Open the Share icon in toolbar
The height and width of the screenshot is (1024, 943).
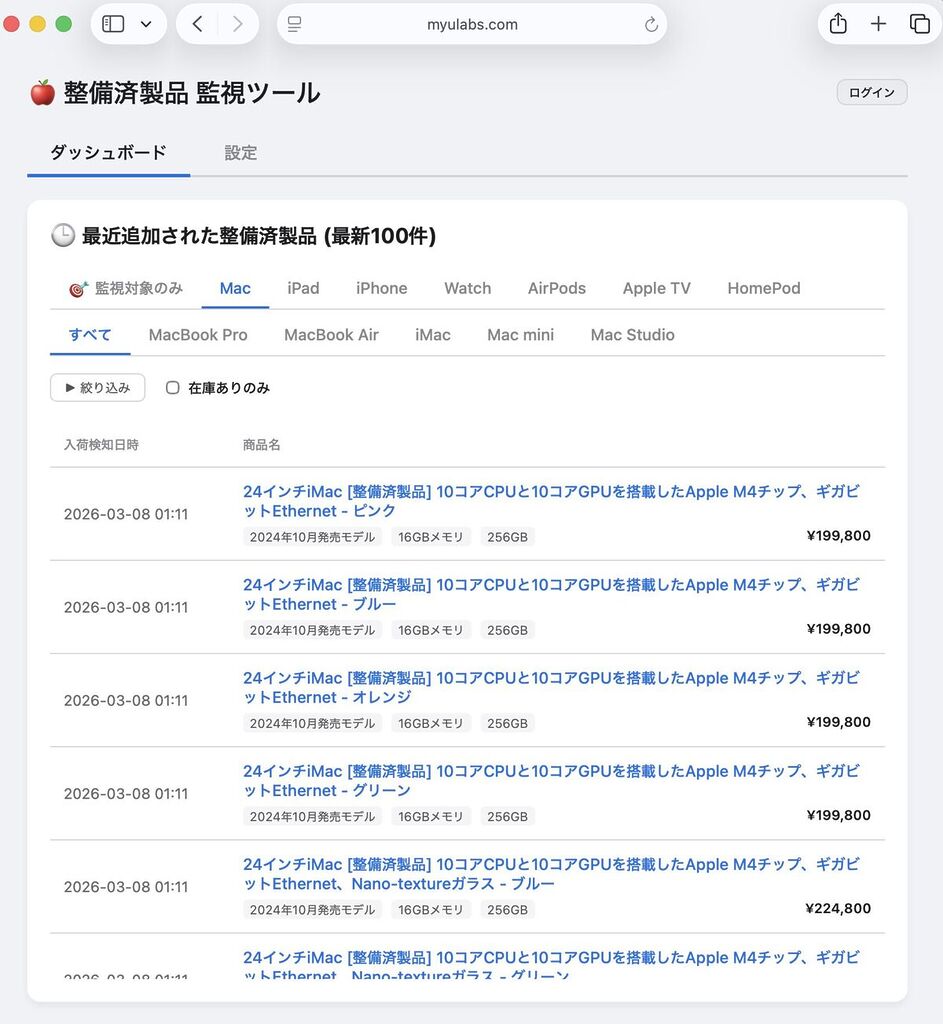click(838, 24)
